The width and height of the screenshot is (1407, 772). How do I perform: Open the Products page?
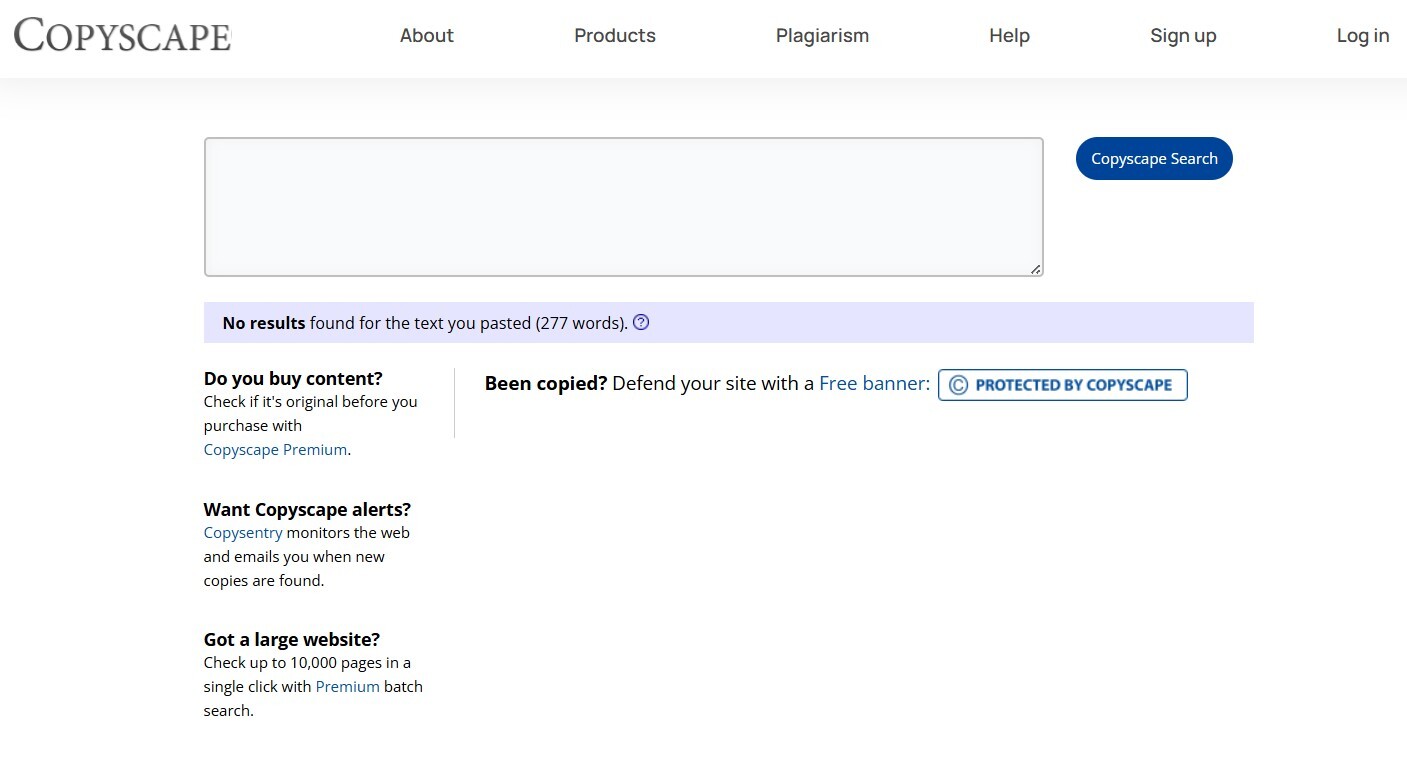(x=614, y=36)
